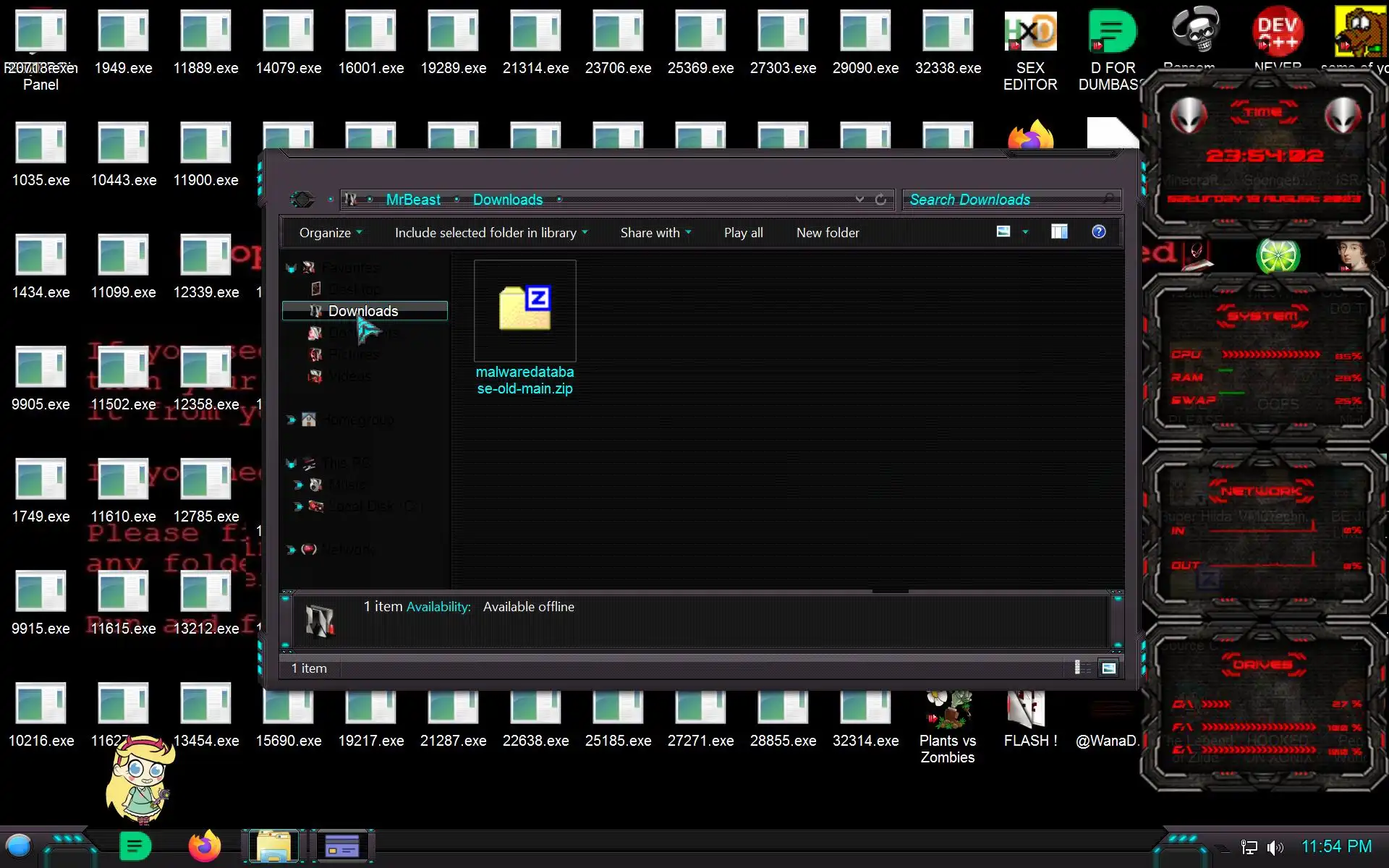Open the Start orb button
1389x868 pixels.
(19, 846)
